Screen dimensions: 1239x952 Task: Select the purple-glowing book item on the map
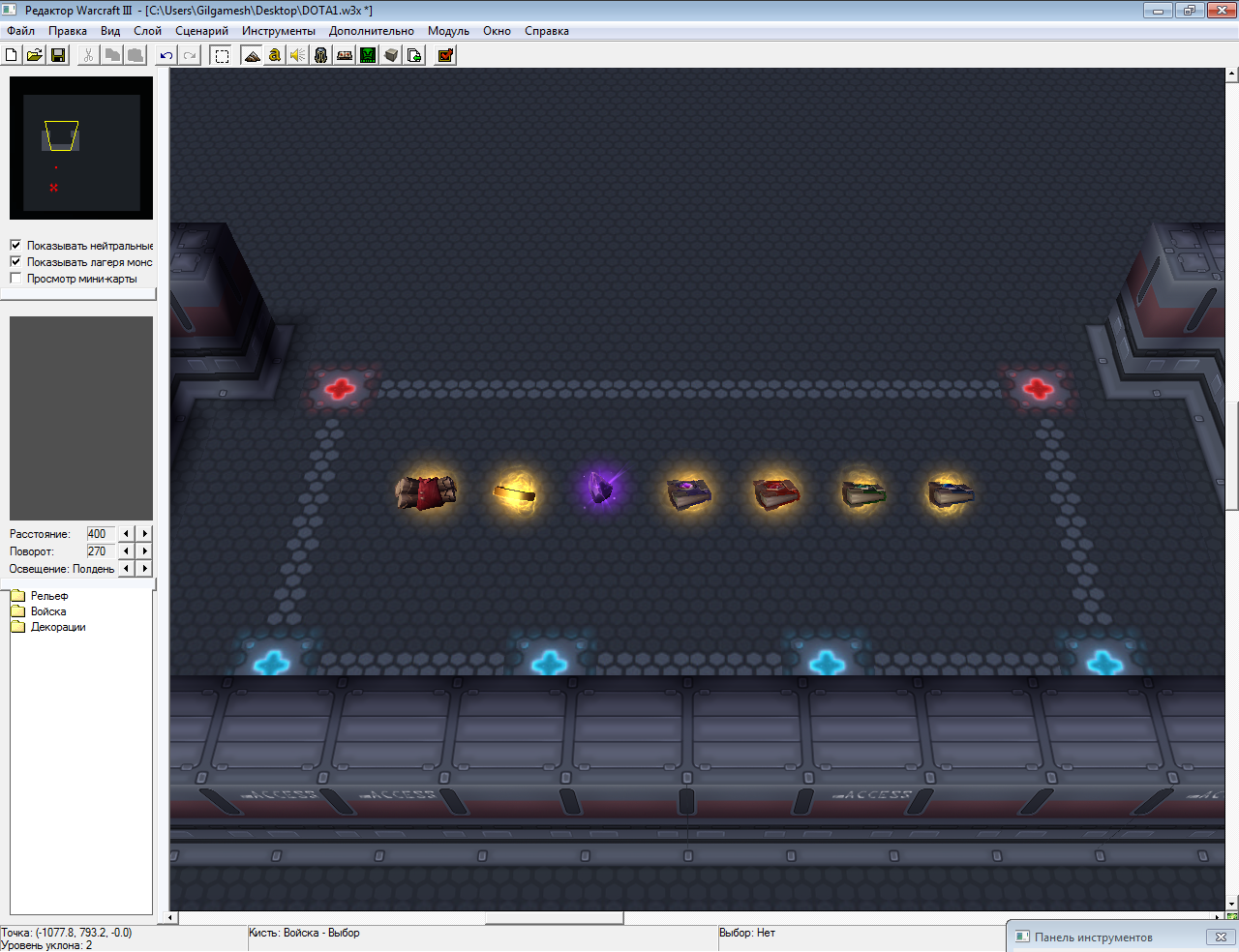[x=689, y=493]
